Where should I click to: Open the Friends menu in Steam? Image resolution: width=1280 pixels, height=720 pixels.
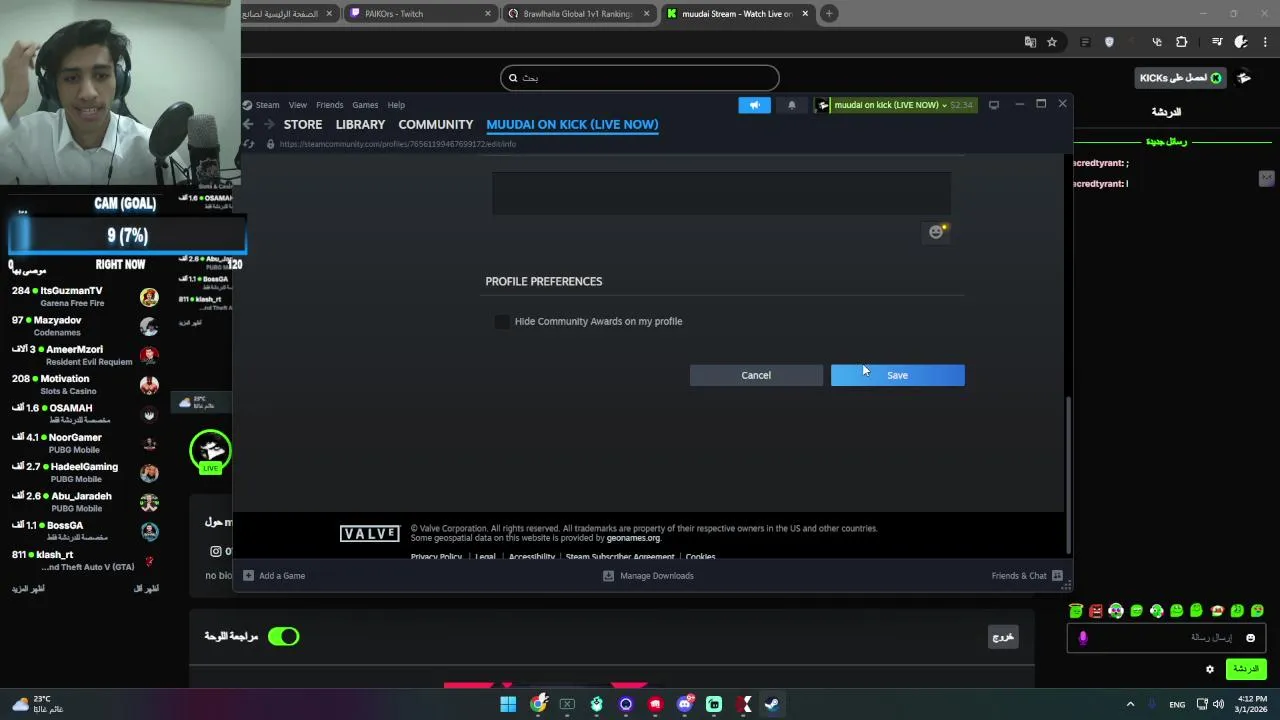click(330, 105)
